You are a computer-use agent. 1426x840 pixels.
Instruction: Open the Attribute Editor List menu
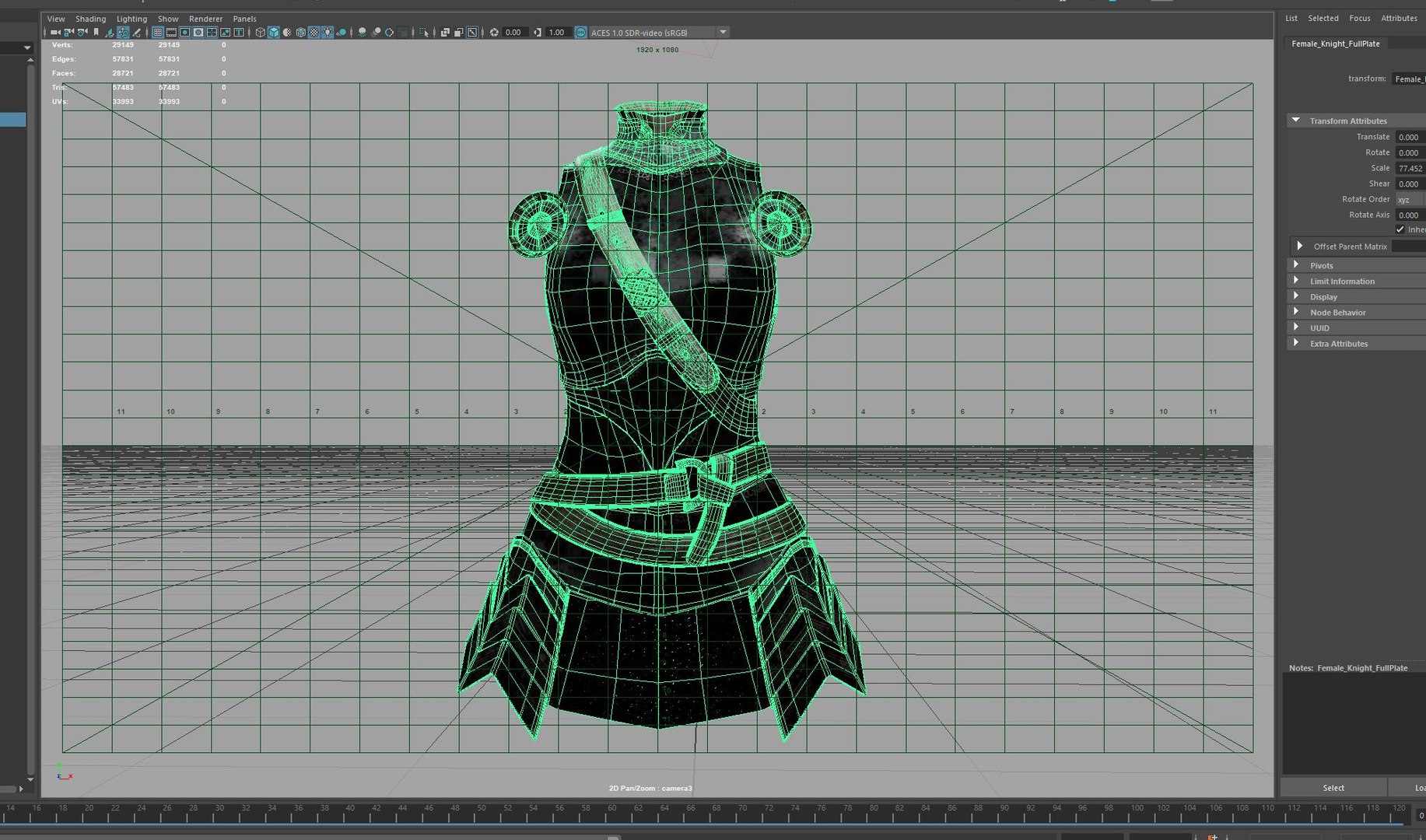point(1291,18)
